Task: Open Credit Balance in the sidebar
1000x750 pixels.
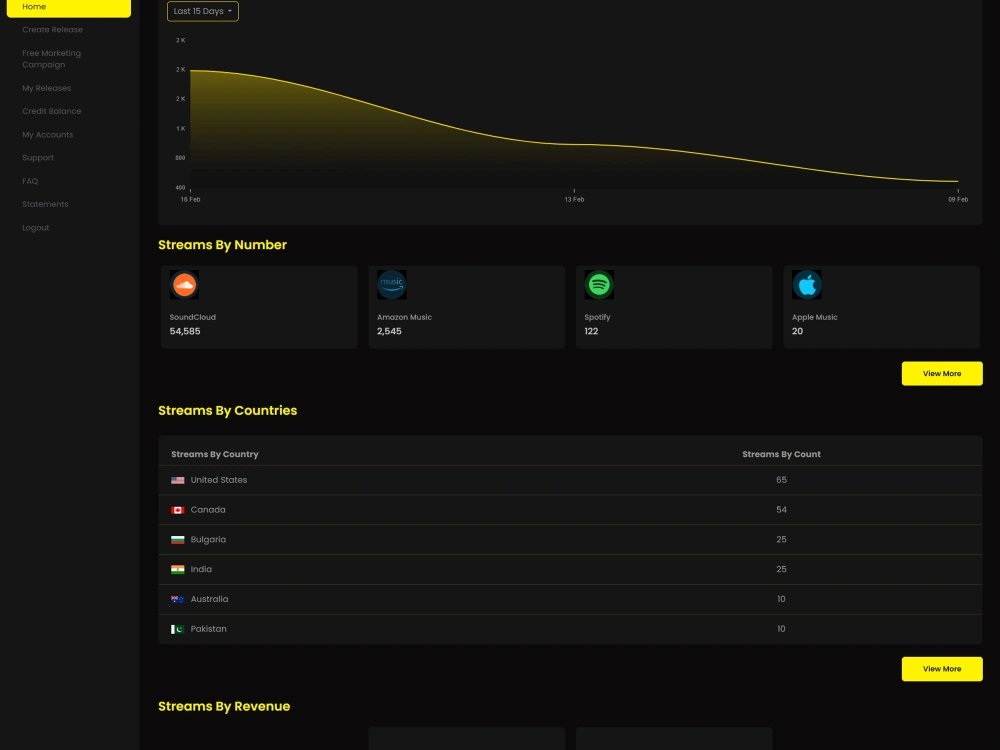Action: [52, 111]
